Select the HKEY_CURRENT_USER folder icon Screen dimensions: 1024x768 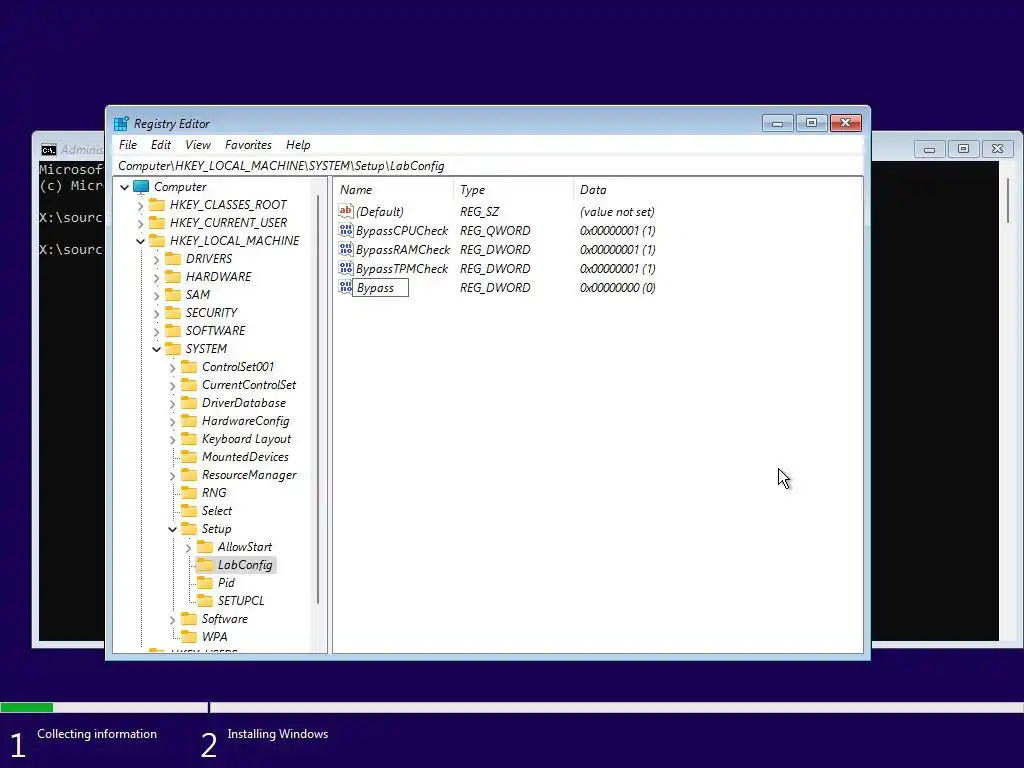pyautogui.click(x=157, y=223)
